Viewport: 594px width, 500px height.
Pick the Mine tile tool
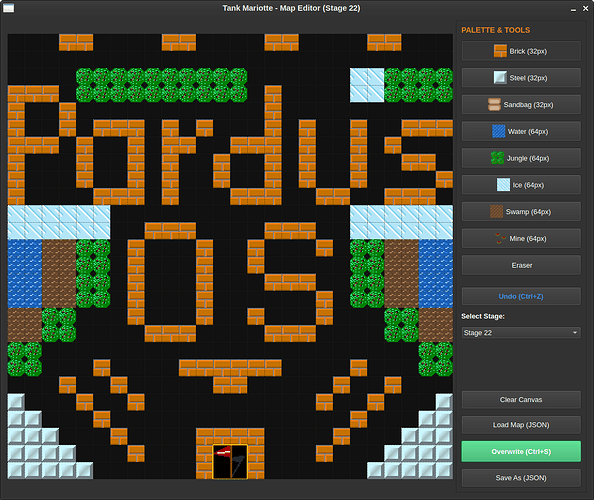tap(521, 238)
